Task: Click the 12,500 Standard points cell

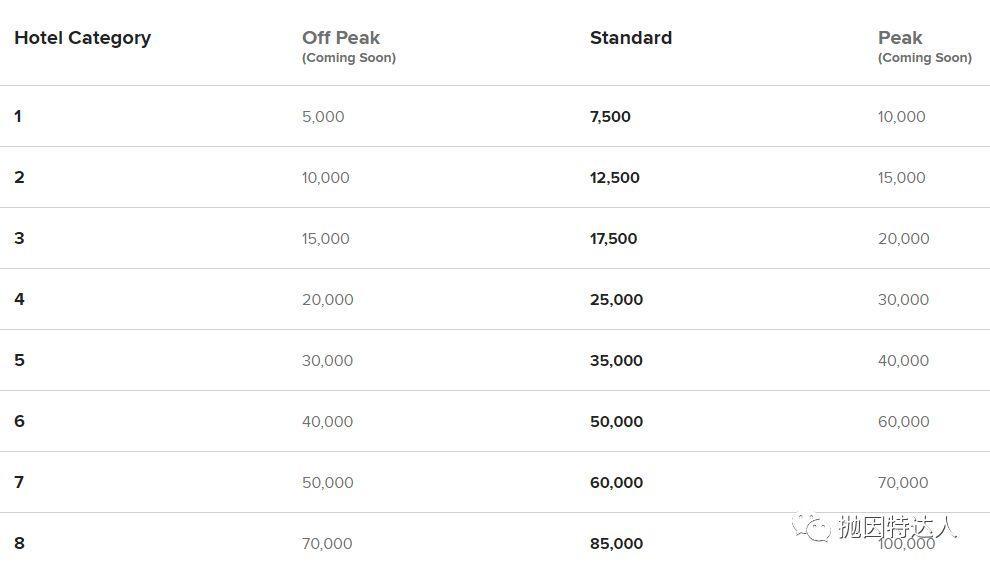Action: (x=614, y=177)
